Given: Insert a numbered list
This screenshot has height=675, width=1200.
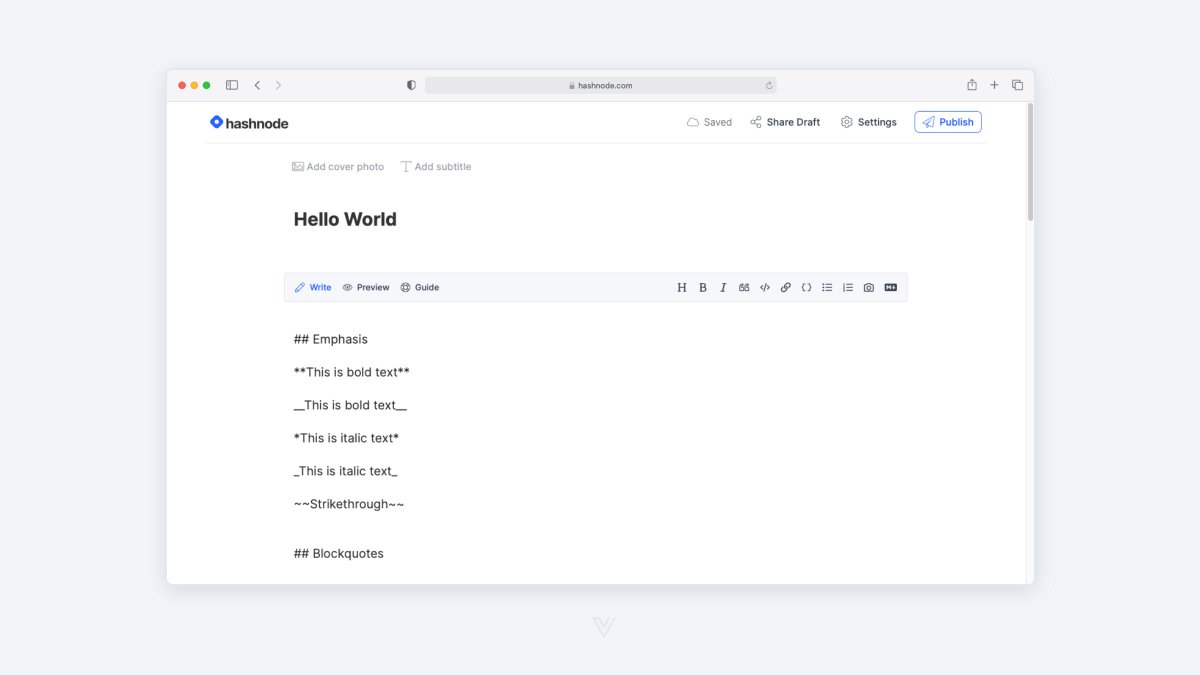Looking at the screenshot, I should pyautogui.click(x=848, y=287).
